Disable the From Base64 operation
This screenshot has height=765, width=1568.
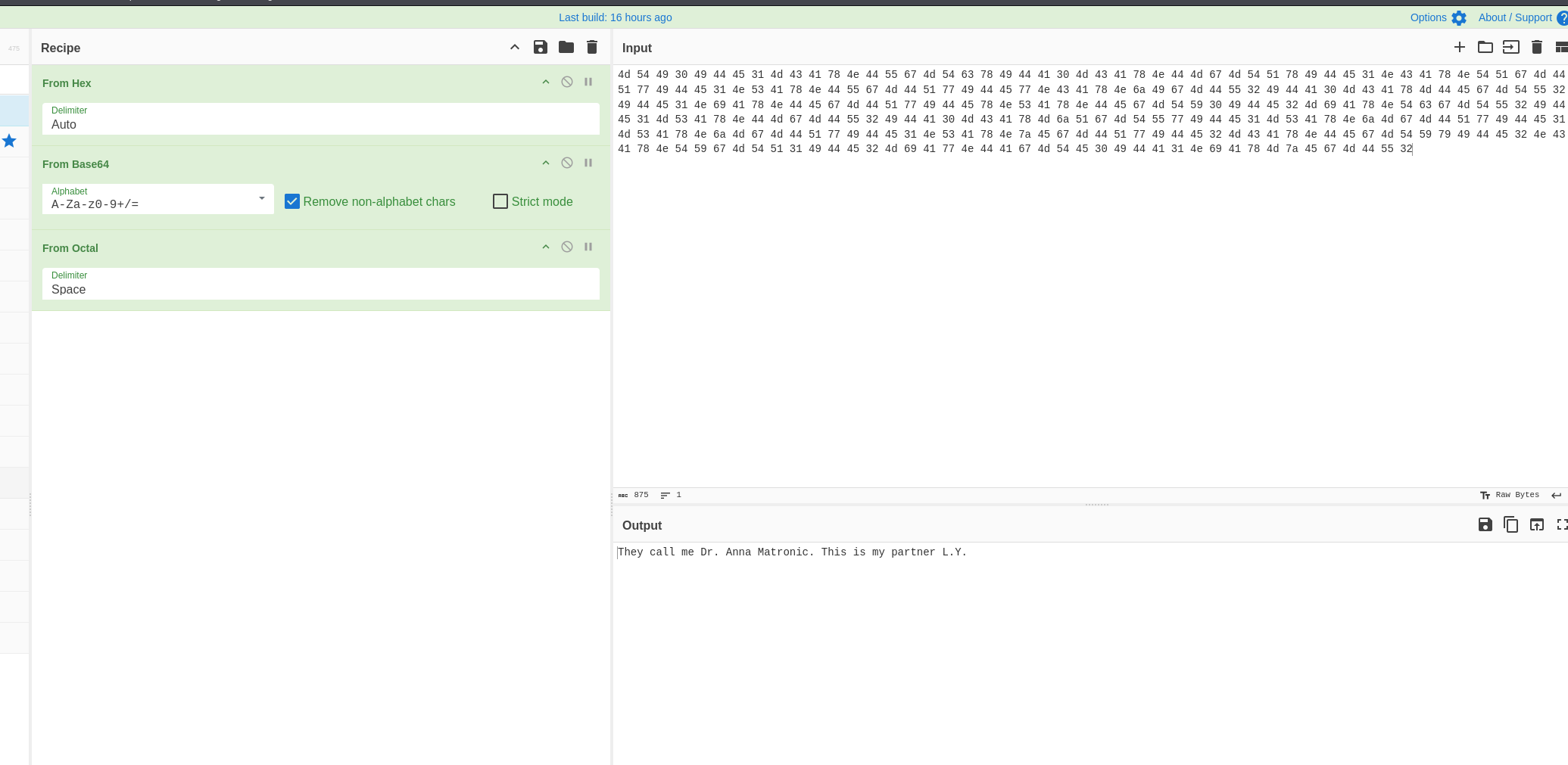pos(567,163)
